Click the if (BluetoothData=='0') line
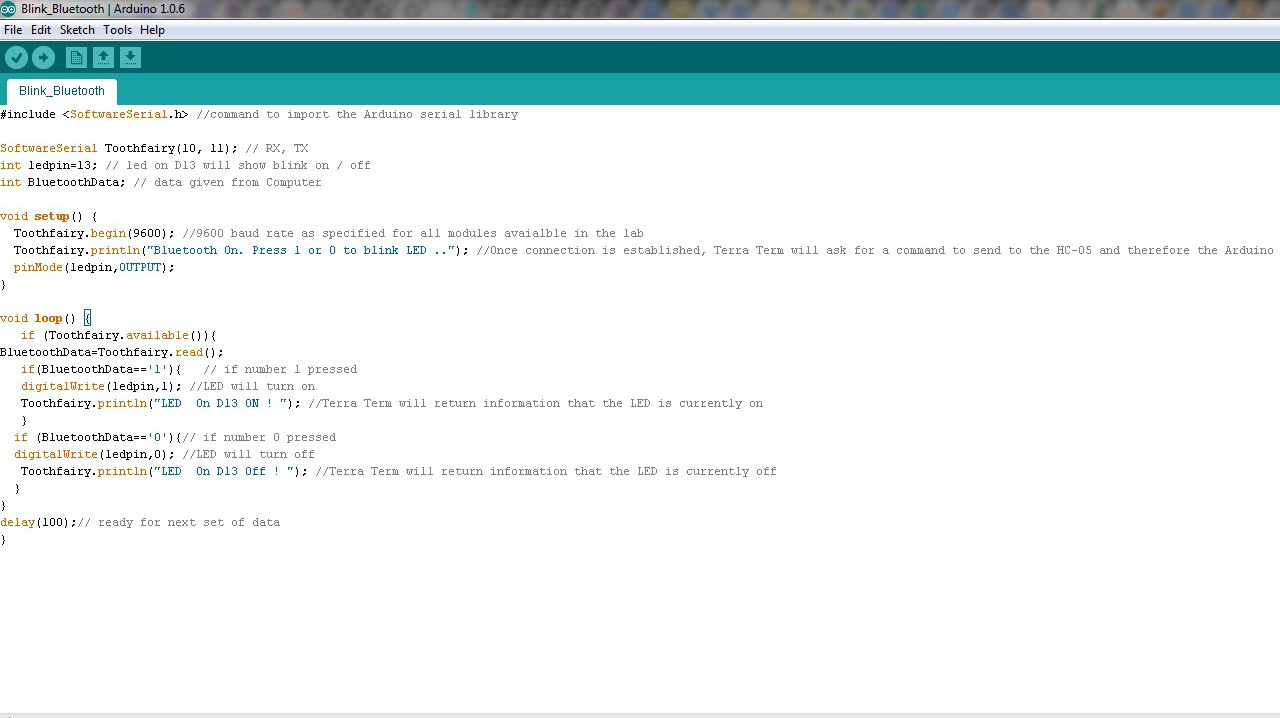 tap(175, 437)
